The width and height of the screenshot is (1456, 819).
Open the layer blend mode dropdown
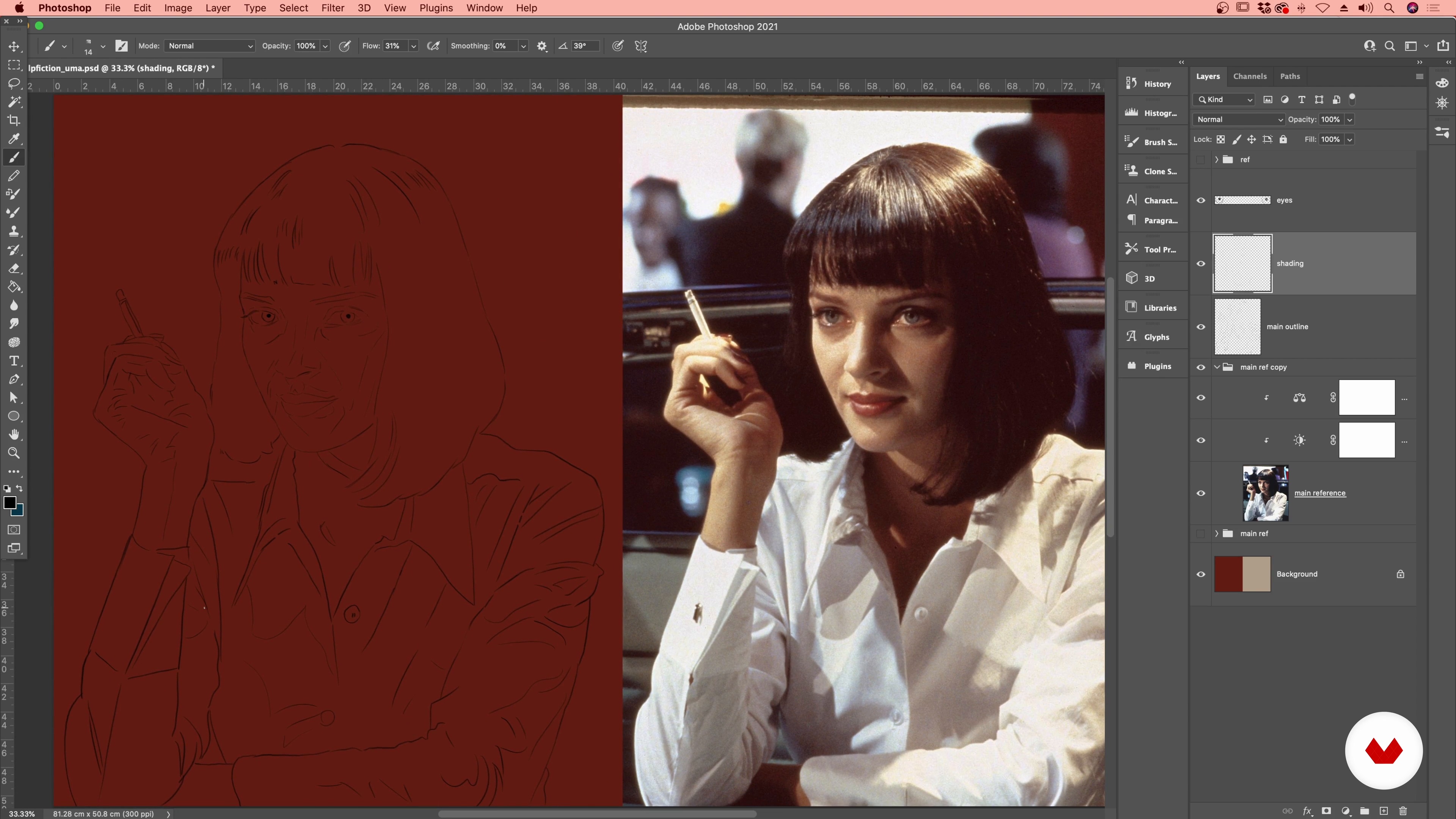[x=1239, y=119]
